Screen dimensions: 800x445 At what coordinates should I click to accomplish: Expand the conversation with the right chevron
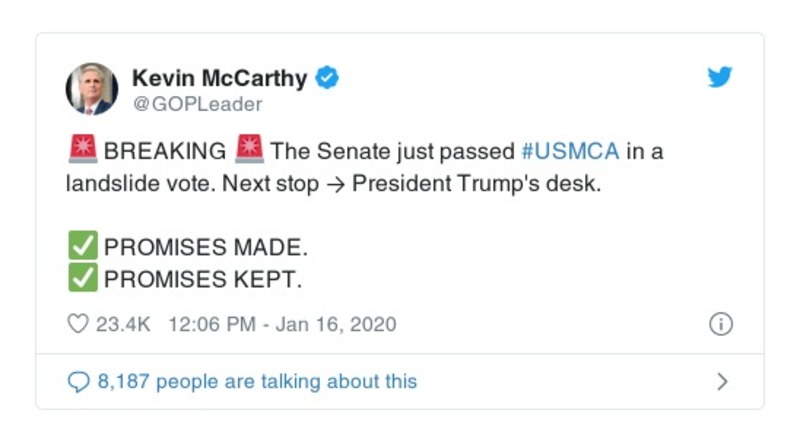[722, 381]
